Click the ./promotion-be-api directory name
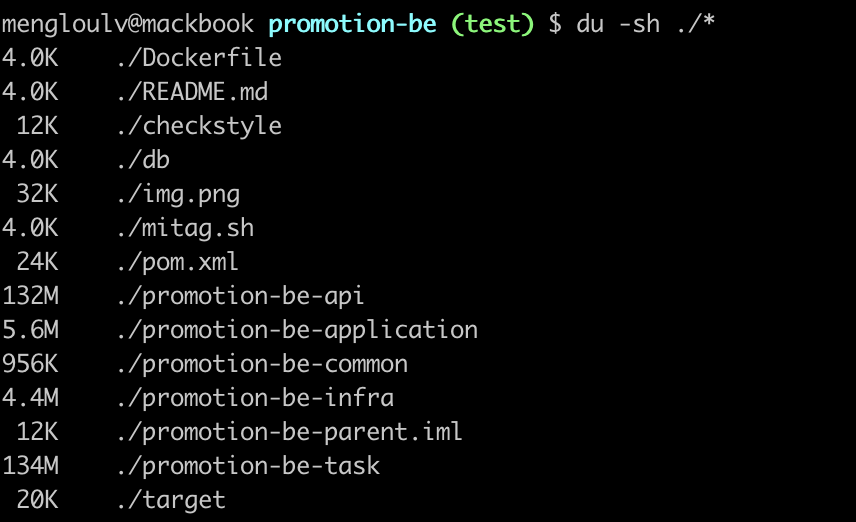 click(240, 296)
